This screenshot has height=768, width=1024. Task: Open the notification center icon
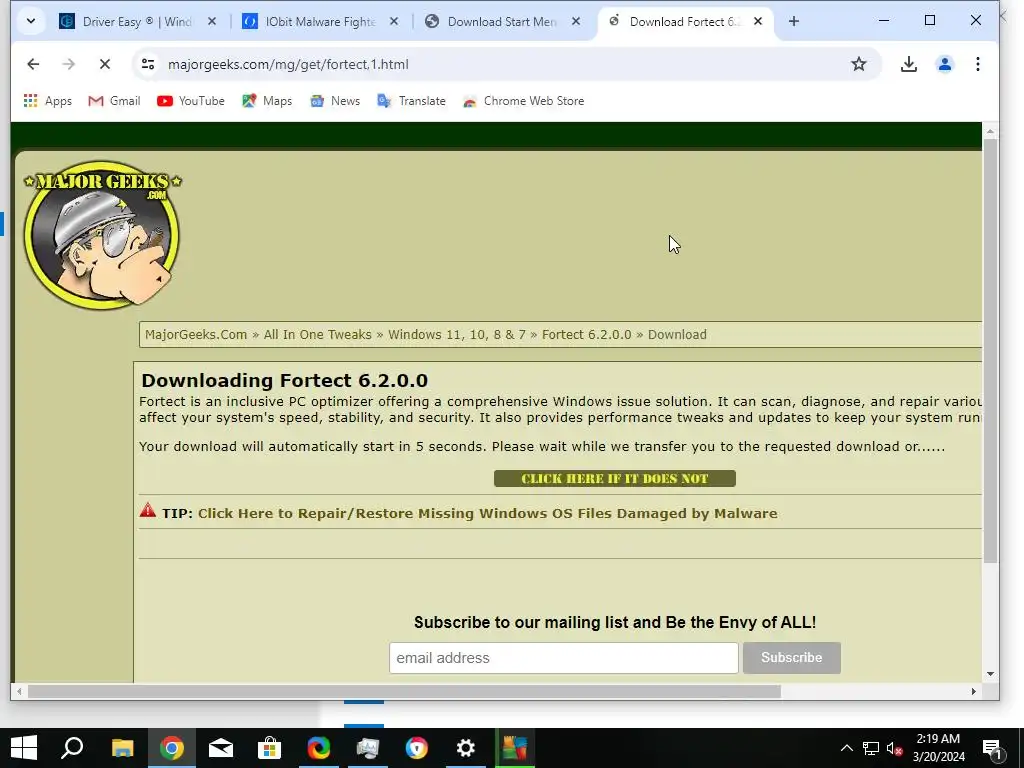[x=993, y=749]
